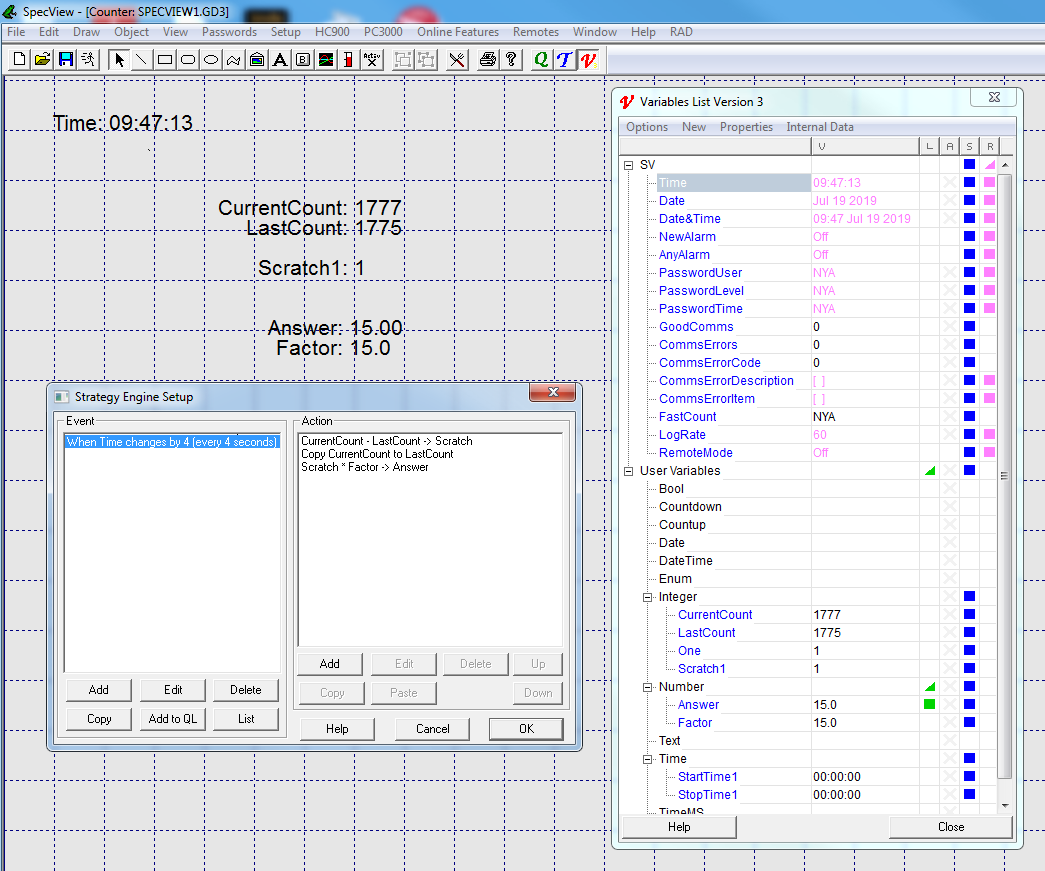Open the Setup menu
Viewport: 1045px width, 871px height.
click(286, 31)
